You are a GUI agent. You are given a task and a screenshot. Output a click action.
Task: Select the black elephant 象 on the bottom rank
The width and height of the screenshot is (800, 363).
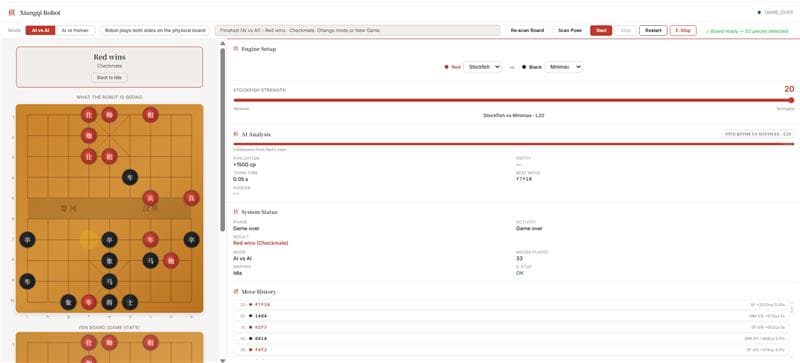click(68, 302)
